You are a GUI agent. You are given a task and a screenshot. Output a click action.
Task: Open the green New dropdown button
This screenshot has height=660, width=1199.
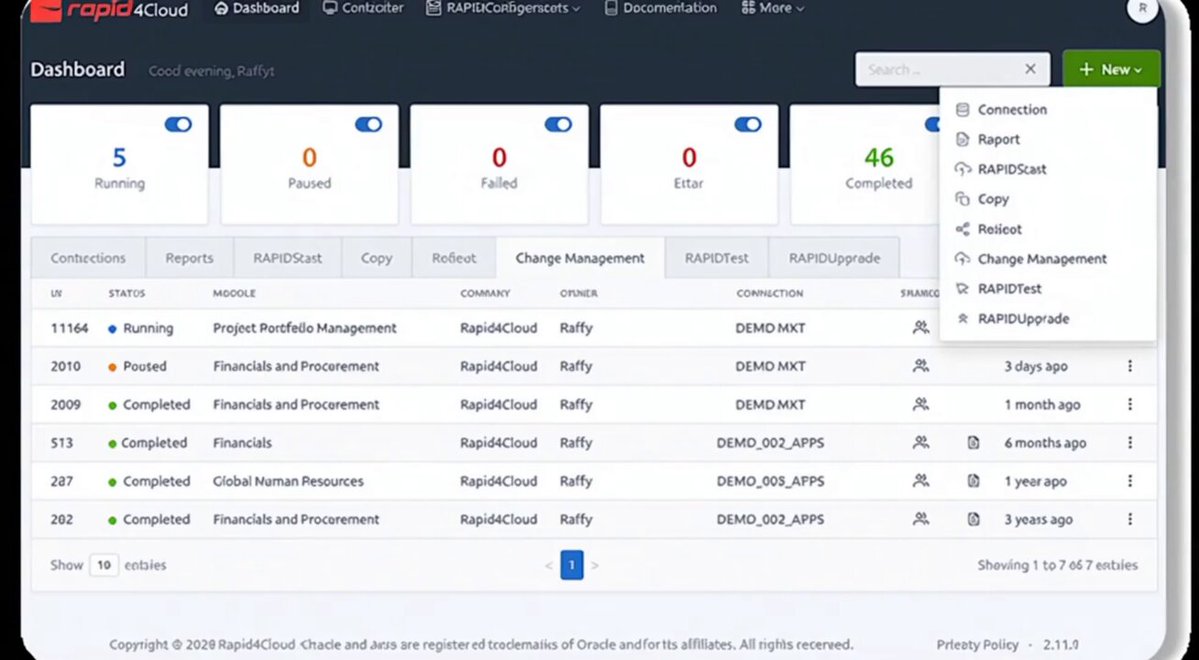click(1111, 70)
